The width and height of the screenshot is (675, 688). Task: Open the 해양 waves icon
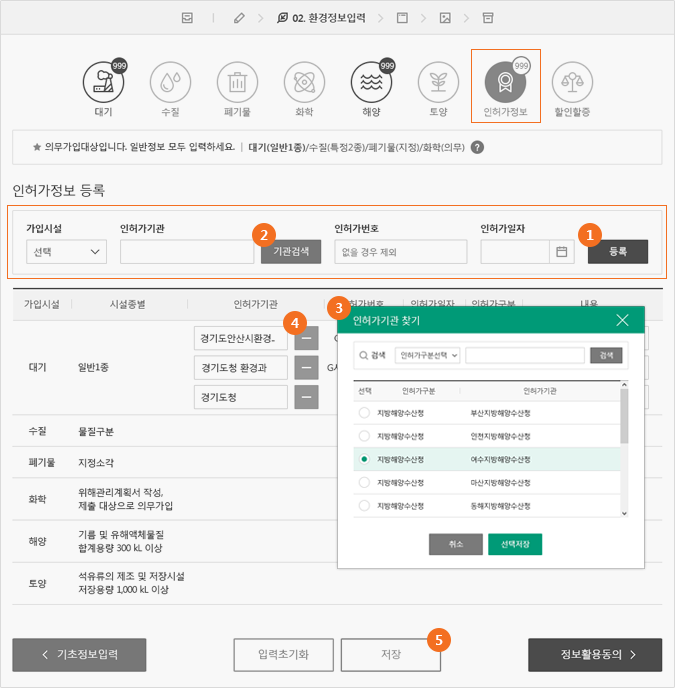pos(371,82)
